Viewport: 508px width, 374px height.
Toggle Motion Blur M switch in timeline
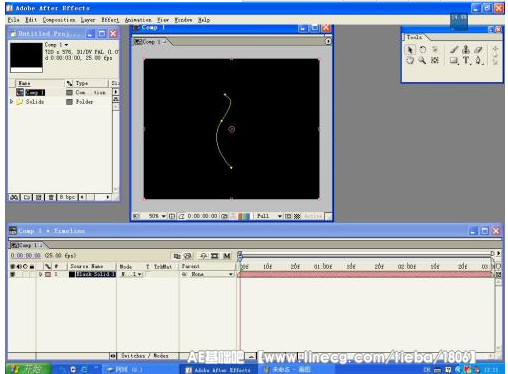[x=227, y=256]
